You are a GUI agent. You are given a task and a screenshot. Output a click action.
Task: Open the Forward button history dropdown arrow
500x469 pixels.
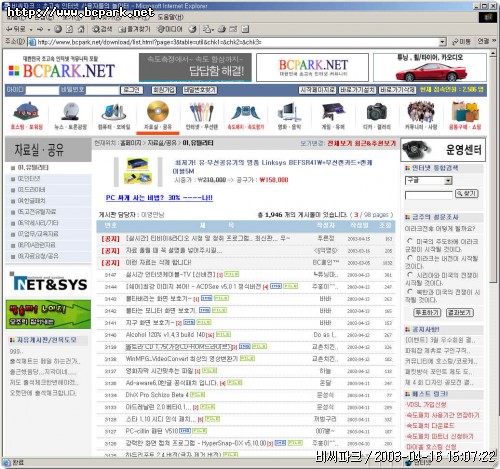click(49, 30)
